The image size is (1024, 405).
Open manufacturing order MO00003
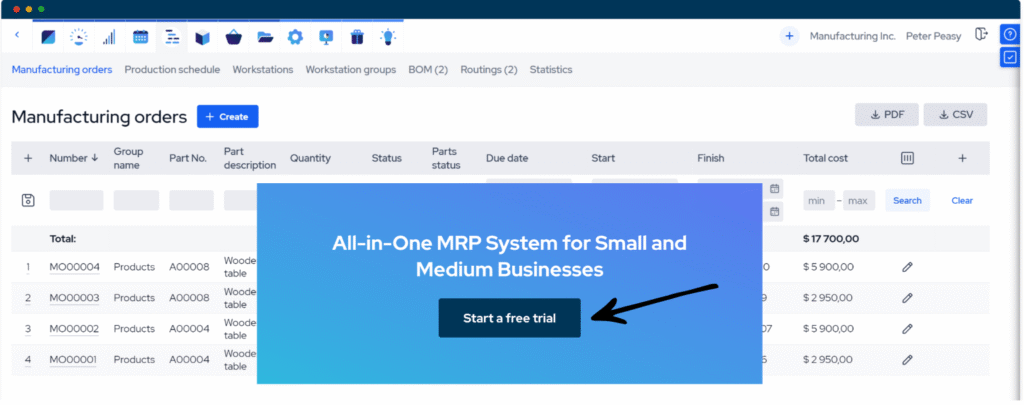tap(74, 298)
